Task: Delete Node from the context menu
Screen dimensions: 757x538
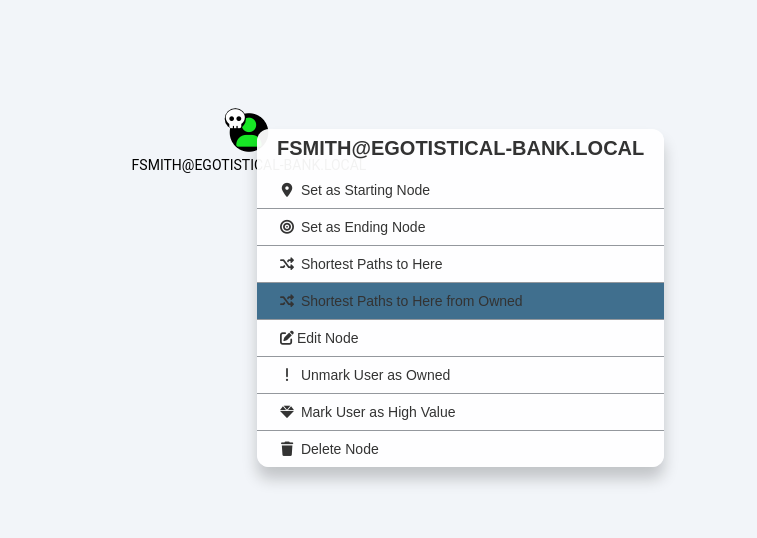Action: coord(340,449)
